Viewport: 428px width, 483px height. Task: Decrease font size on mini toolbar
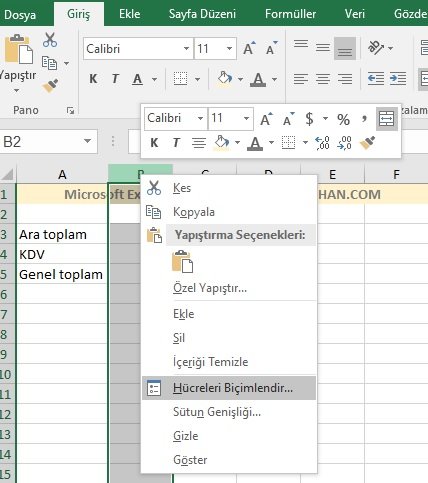(288, 119)
